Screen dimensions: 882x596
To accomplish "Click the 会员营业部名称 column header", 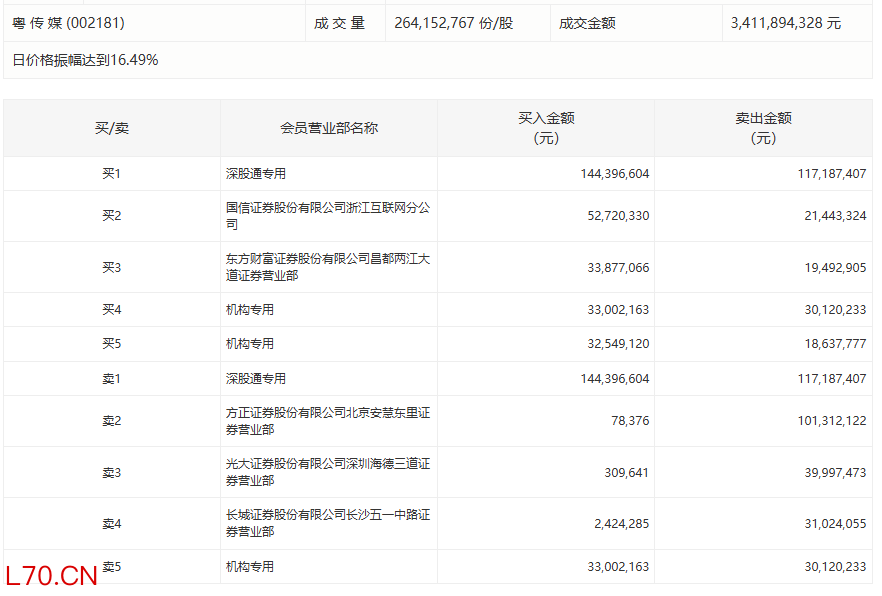I will [329, 128].
